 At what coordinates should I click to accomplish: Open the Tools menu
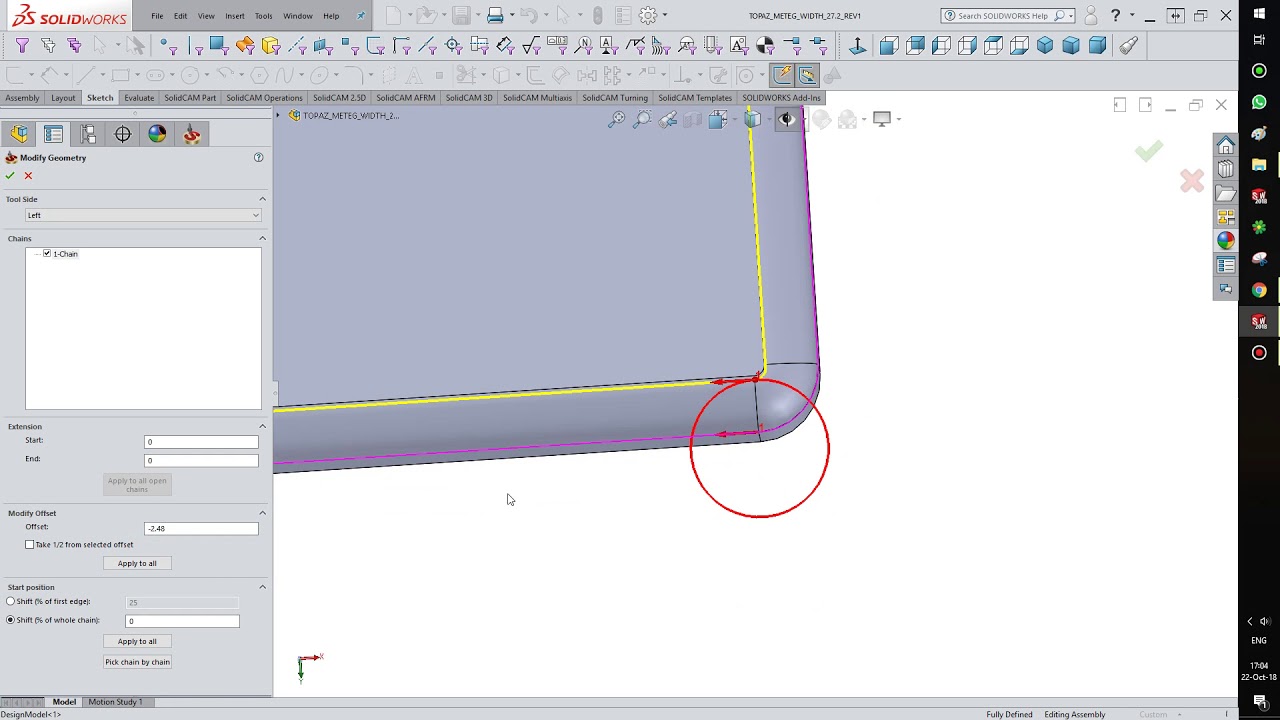pyautogui.click(x=263, y=16)
